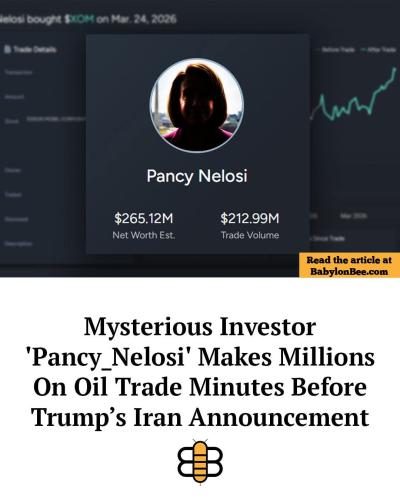Click the Trade Volume label
This screenshot has height=500, width=400.
[250, 235]
